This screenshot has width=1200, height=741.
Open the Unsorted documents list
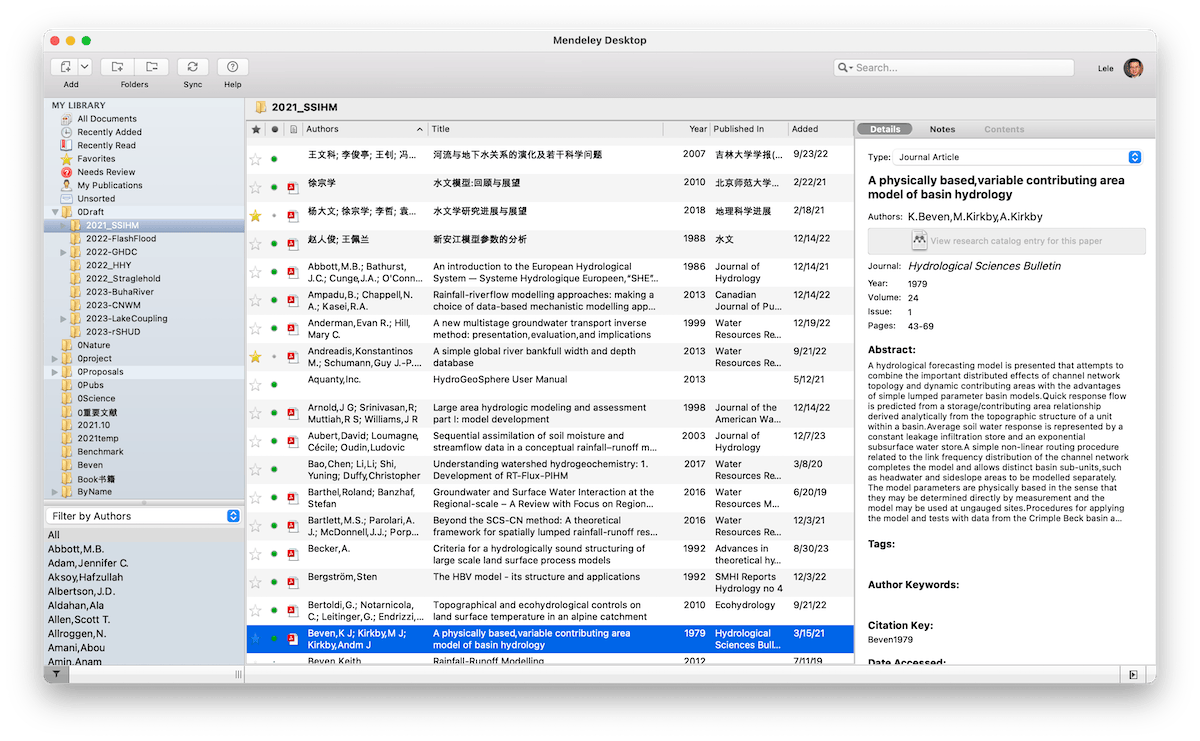pyautogui.click(x=96, y=199)
